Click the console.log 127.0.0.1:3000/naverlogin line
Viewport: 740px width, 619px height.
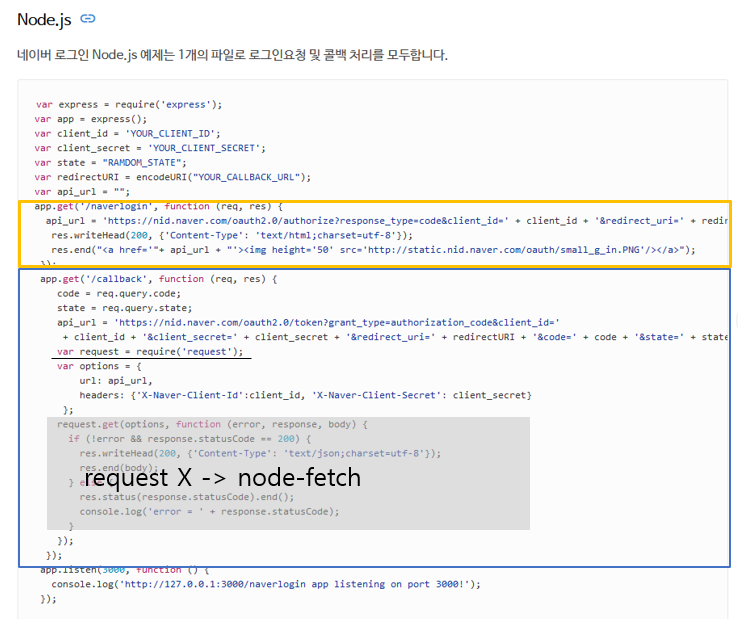coord(266,585)
